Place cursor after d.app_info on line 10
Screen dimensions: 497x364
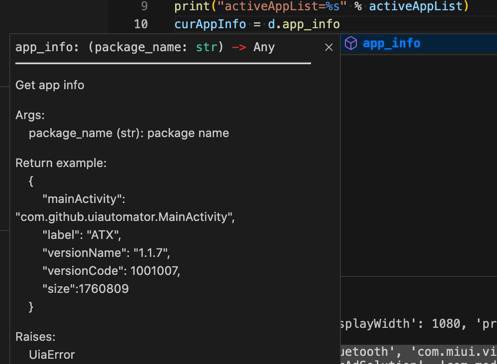coord(340,24)
